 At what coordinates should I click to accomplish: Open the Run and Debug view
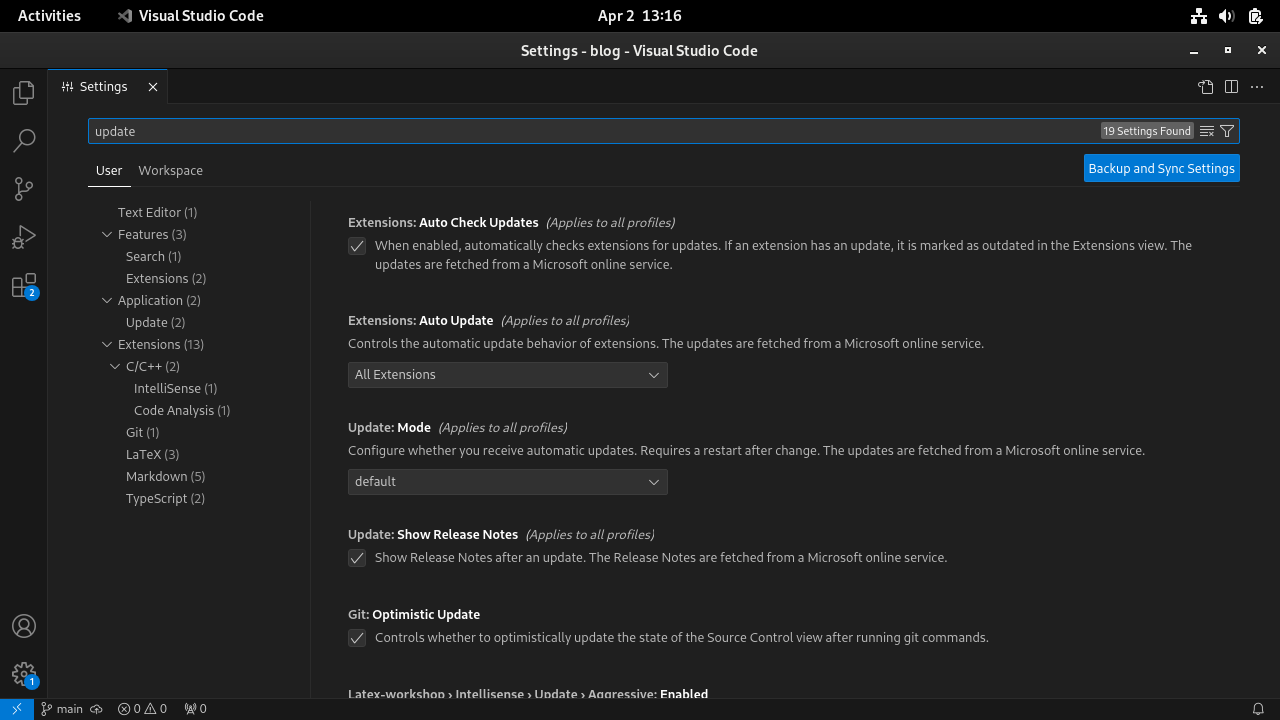point(24,237)
